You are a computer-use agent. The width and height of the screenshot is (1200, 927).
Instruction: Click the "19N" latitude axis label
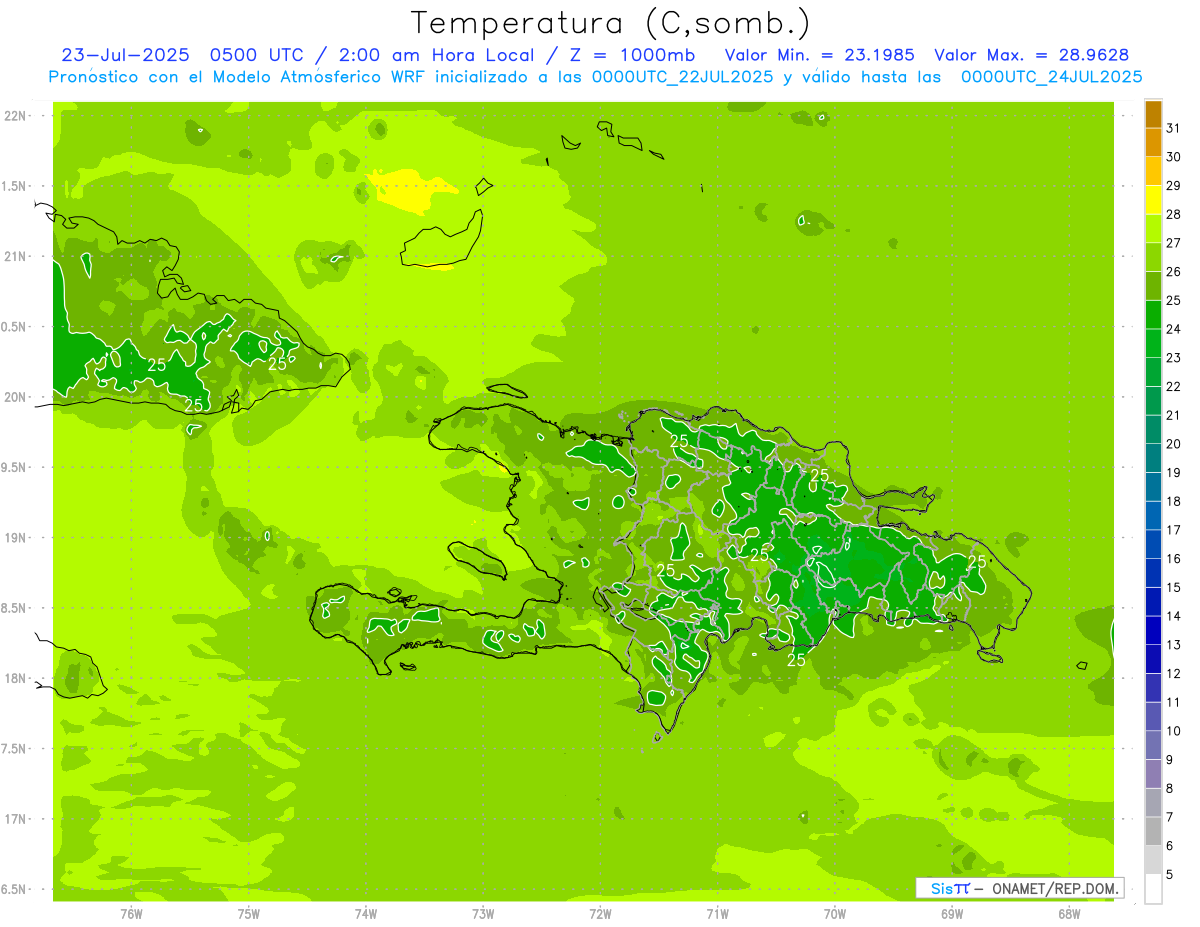[x=16, y=538]
